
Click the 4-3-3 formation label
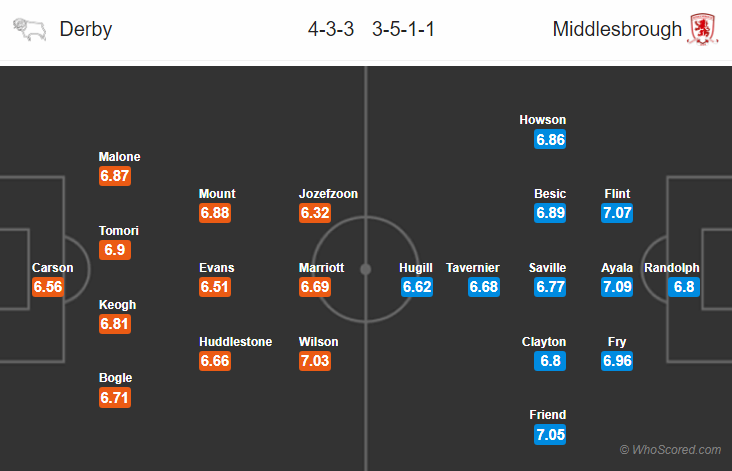[331, 29]
